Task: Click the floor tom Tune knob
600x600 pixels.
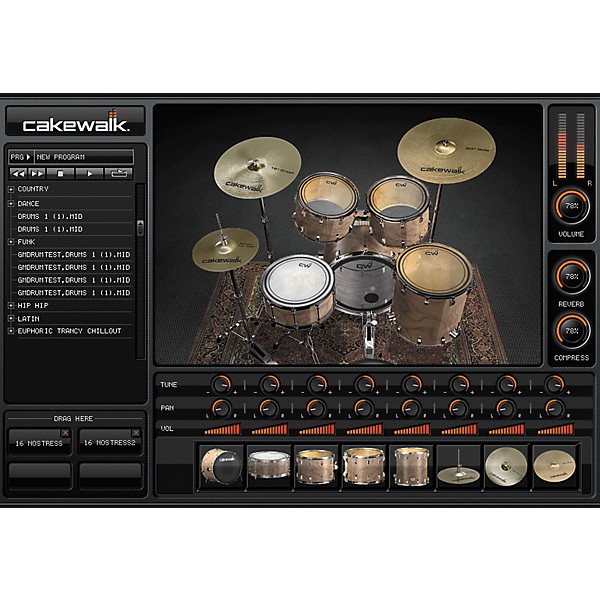Action: pos(412,385)
